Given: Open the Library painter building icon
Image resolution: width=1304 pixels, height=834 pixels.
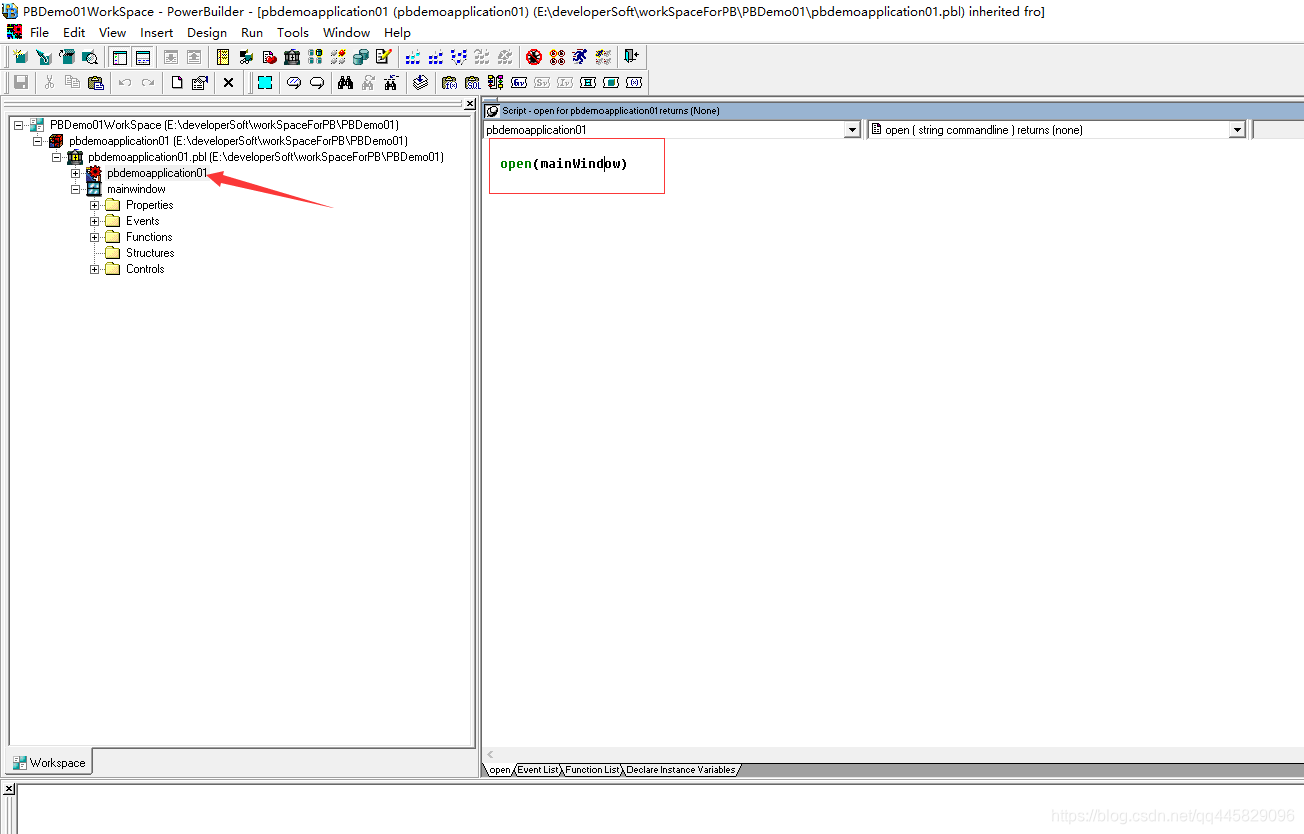Looking at the screenshot, I should pos(292,57).
